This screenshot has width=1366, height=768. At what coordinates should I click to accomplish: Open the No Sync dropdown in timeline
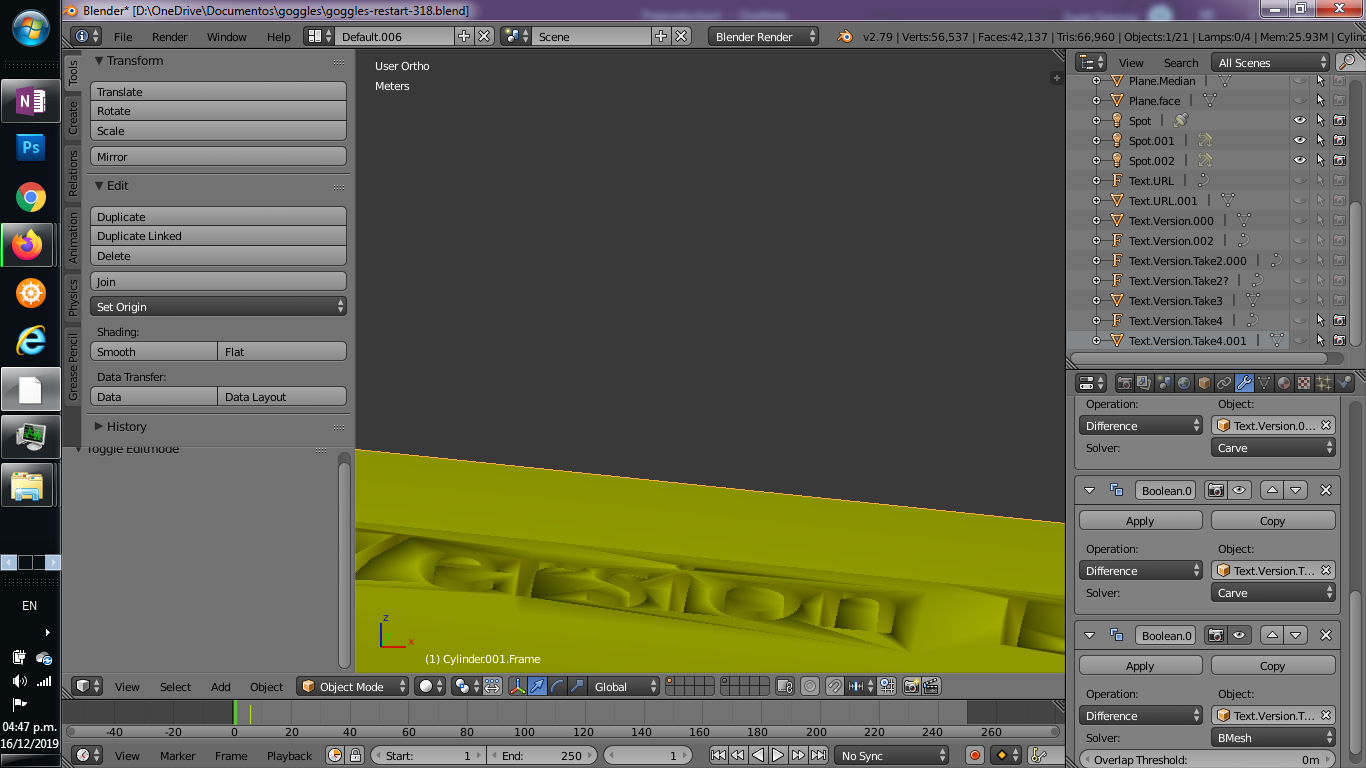pos(891,756)
